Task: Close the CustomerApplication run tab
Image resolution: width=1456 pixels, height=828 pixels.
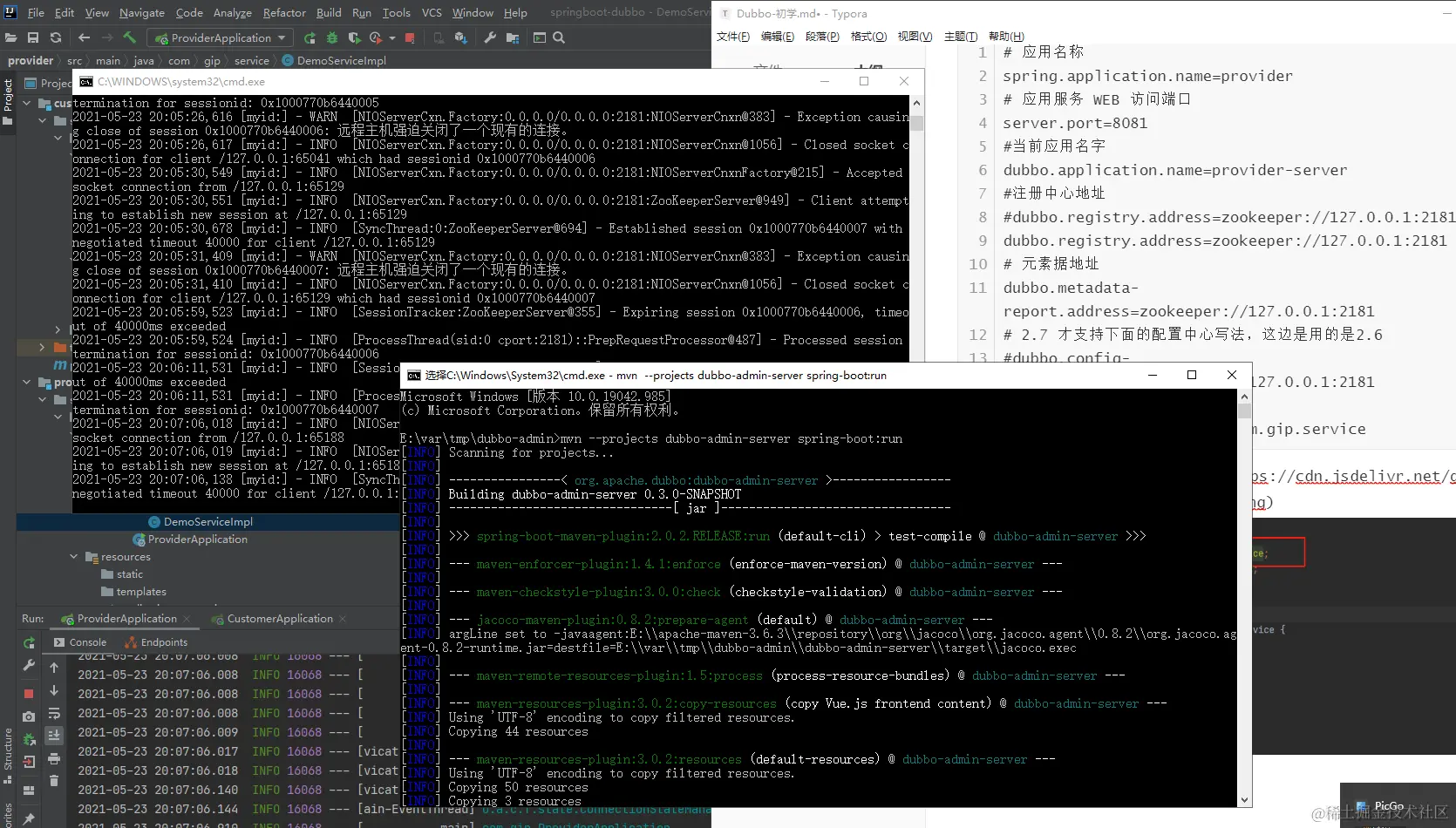Action: (x=343, y=619)
